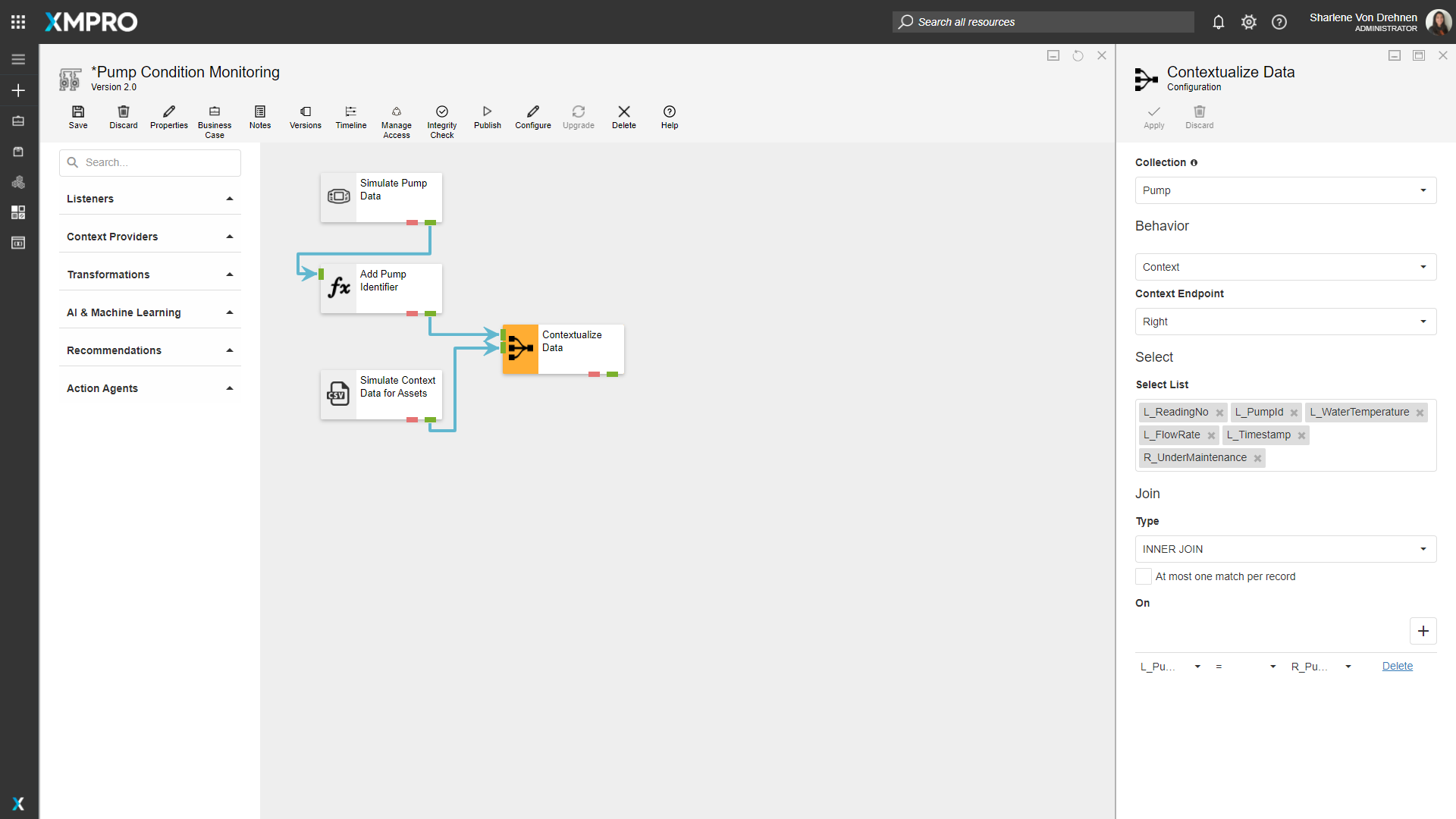Enable At most one match per record
Image resolution: width=1456 pixels, height=819 pixels.
tap(1144, 577)
